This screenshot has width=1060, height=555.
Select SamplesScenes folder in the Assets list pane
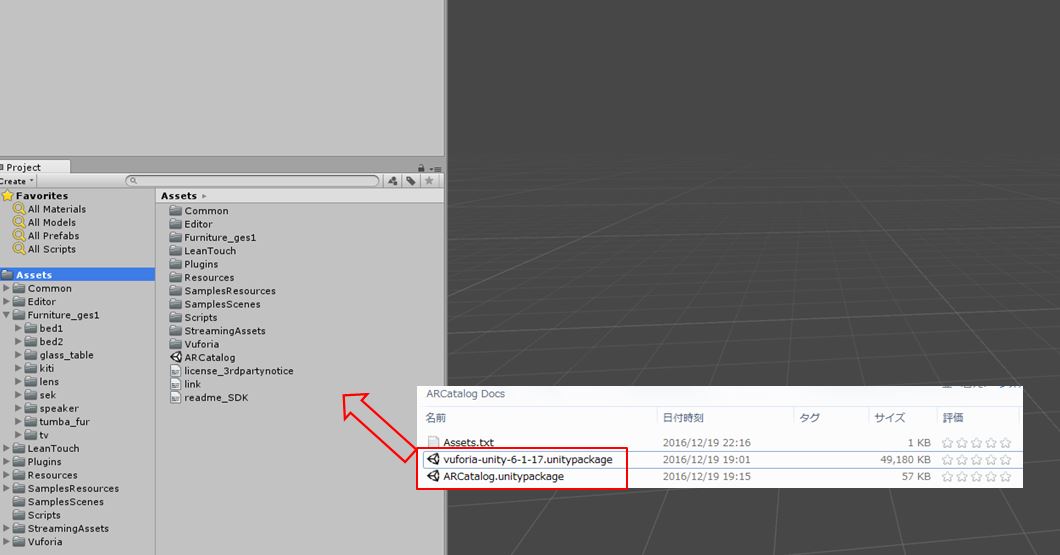[215, 304]
